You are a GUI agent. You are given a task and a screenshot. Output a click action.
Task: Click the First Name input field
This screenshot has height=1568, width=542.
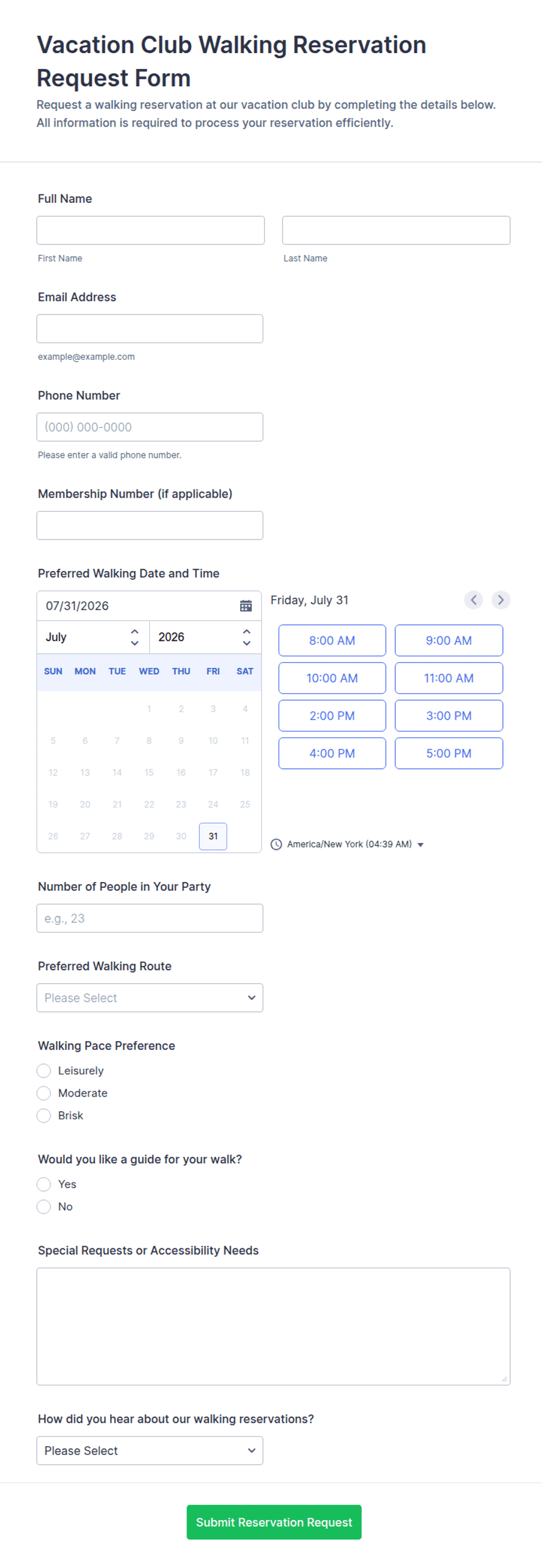pos(150,230)
